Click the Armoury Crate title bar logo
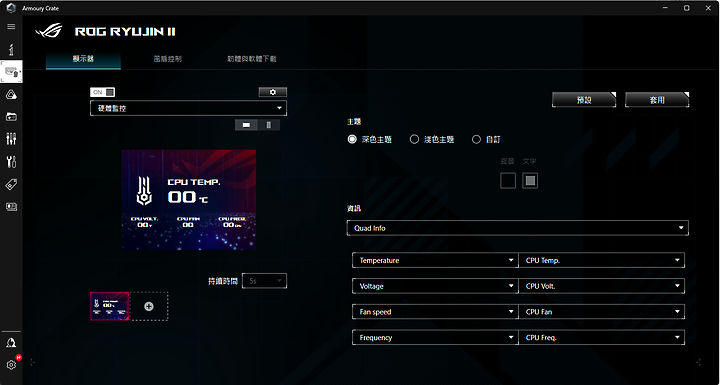This screenshot has height=385, width=720. (x=11, y=8)
